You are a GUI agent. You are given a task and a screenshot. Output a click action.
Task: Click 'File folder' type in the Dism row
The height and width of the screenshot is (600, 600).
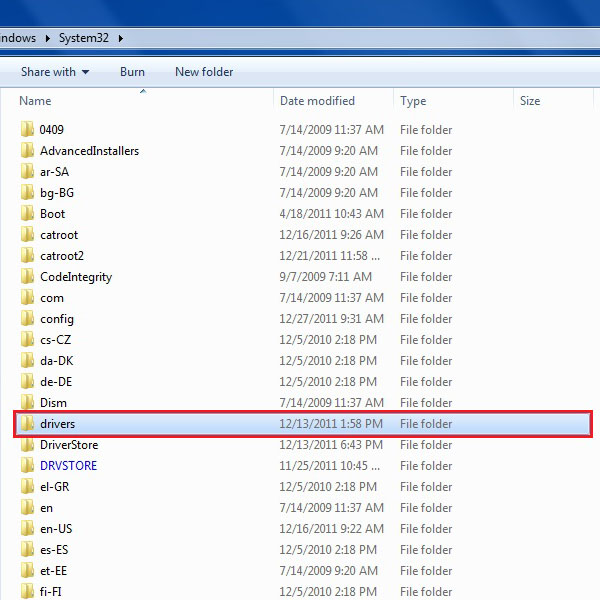coord(426,403)
